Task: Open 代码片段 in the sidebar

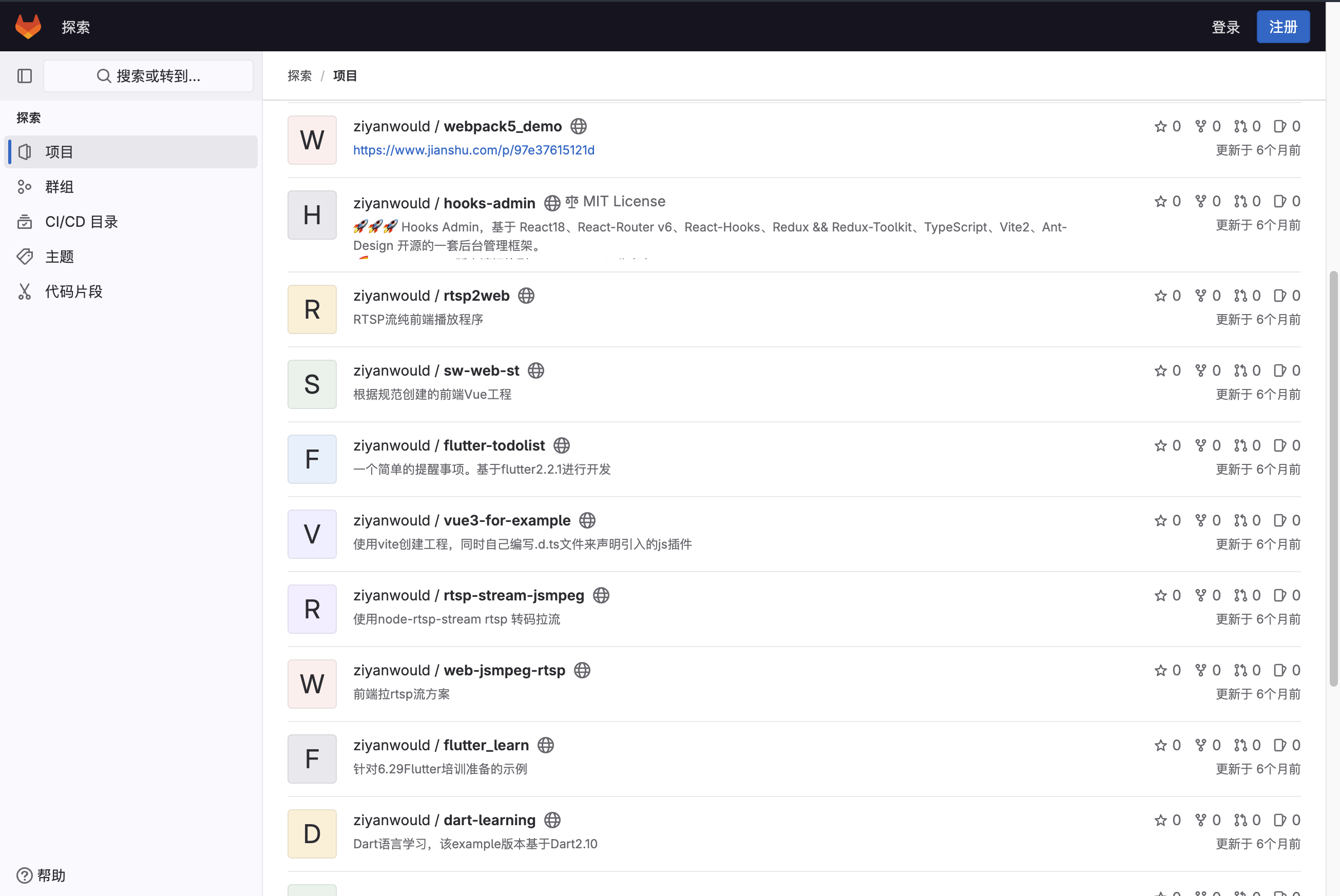Action: click(131, 291)
